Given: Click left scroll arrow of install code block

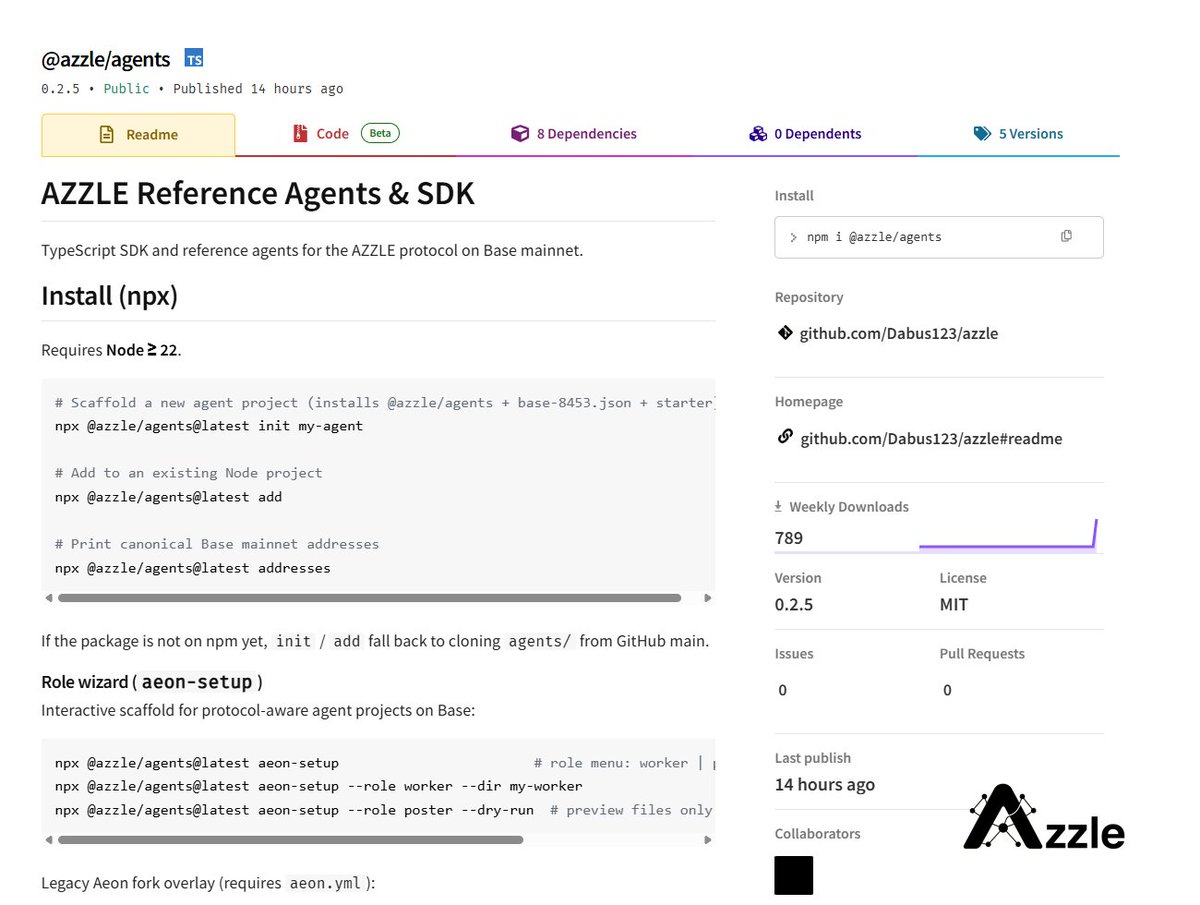Looking at the screenshot, I should pyautogui.click(x=48, y=598).
